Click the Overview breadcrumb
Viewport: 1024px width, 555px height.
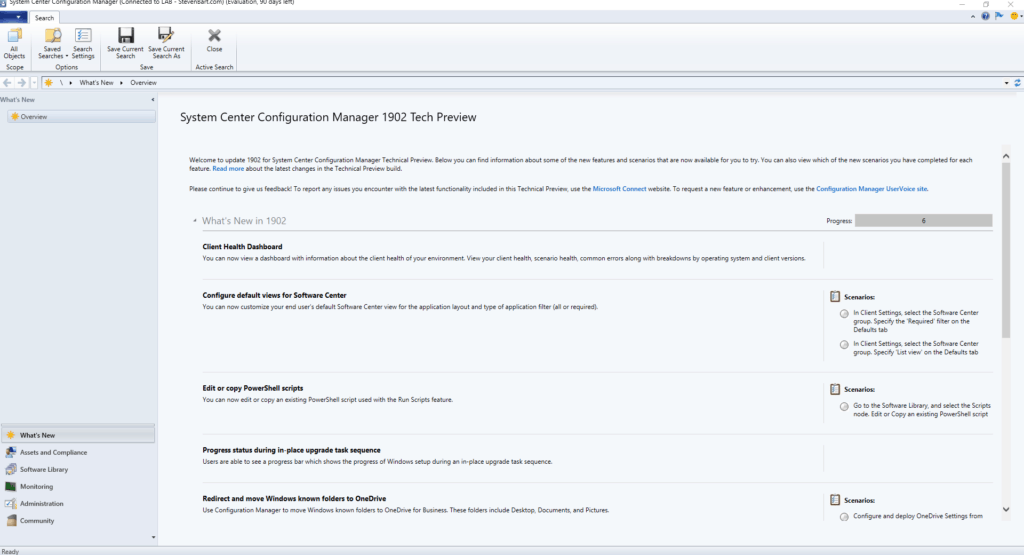click(x=143, y=83)
